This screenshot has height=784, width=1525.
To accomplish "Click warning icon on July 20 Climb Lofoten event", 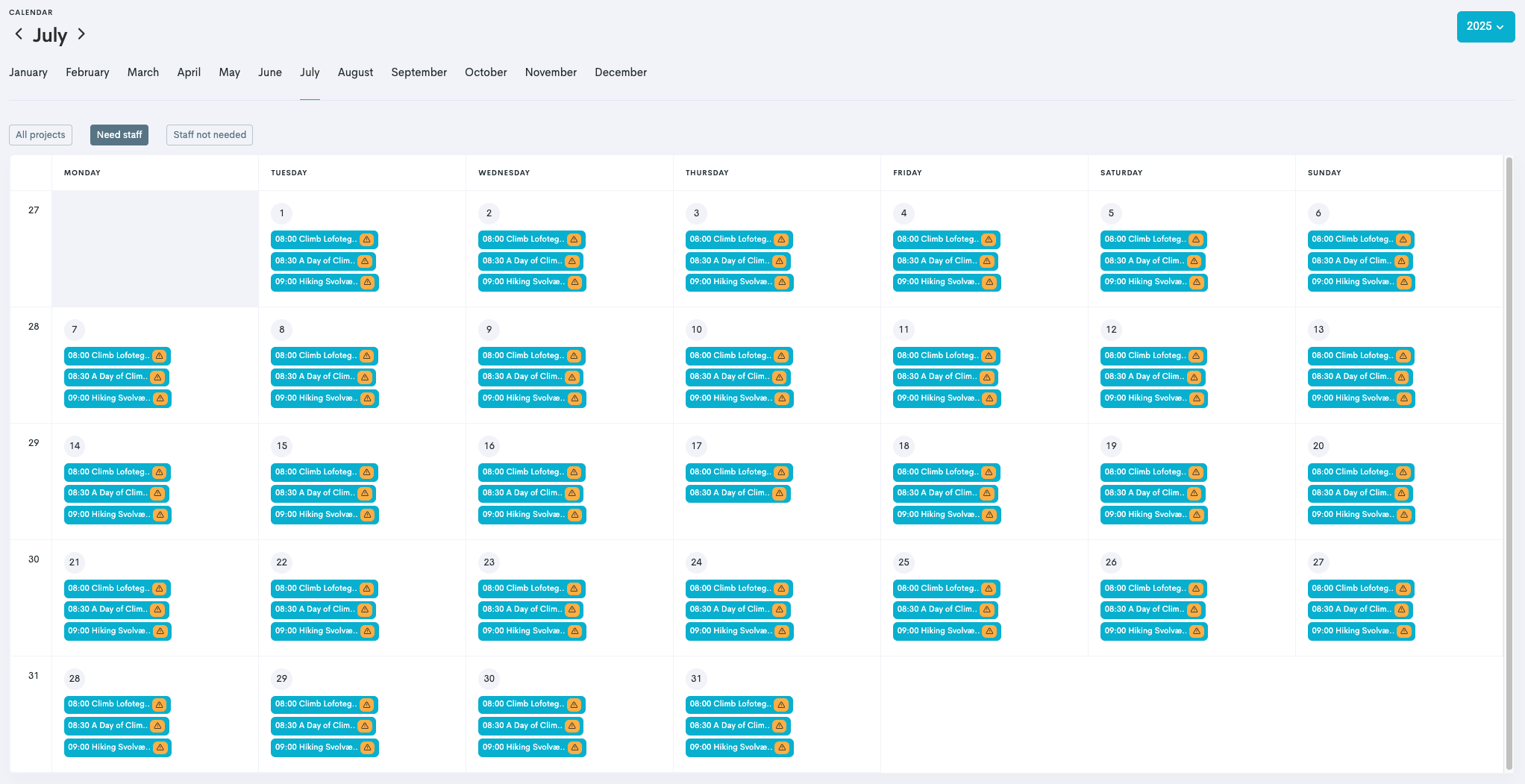I will click(1403, 472).
